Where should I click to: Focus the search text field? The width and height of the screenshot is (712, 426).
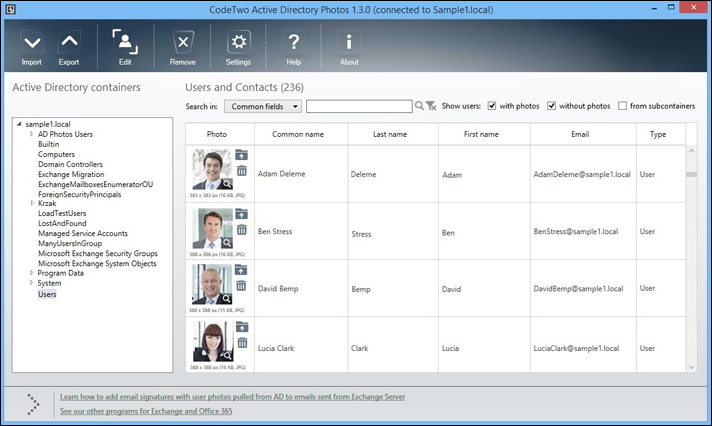tap(359, 106)
